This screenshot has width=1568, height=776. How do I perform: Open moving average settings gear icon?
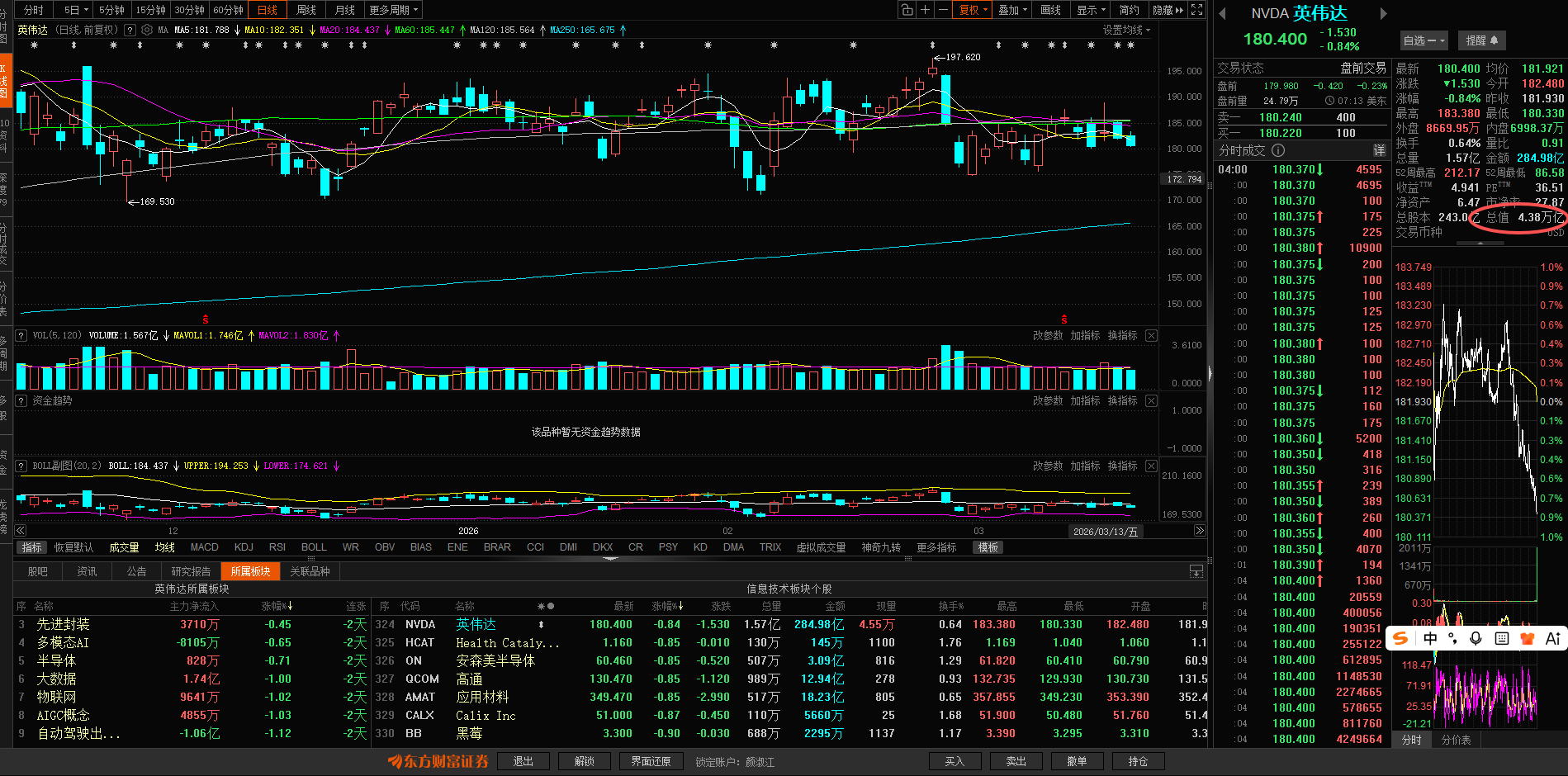(147, 30)
